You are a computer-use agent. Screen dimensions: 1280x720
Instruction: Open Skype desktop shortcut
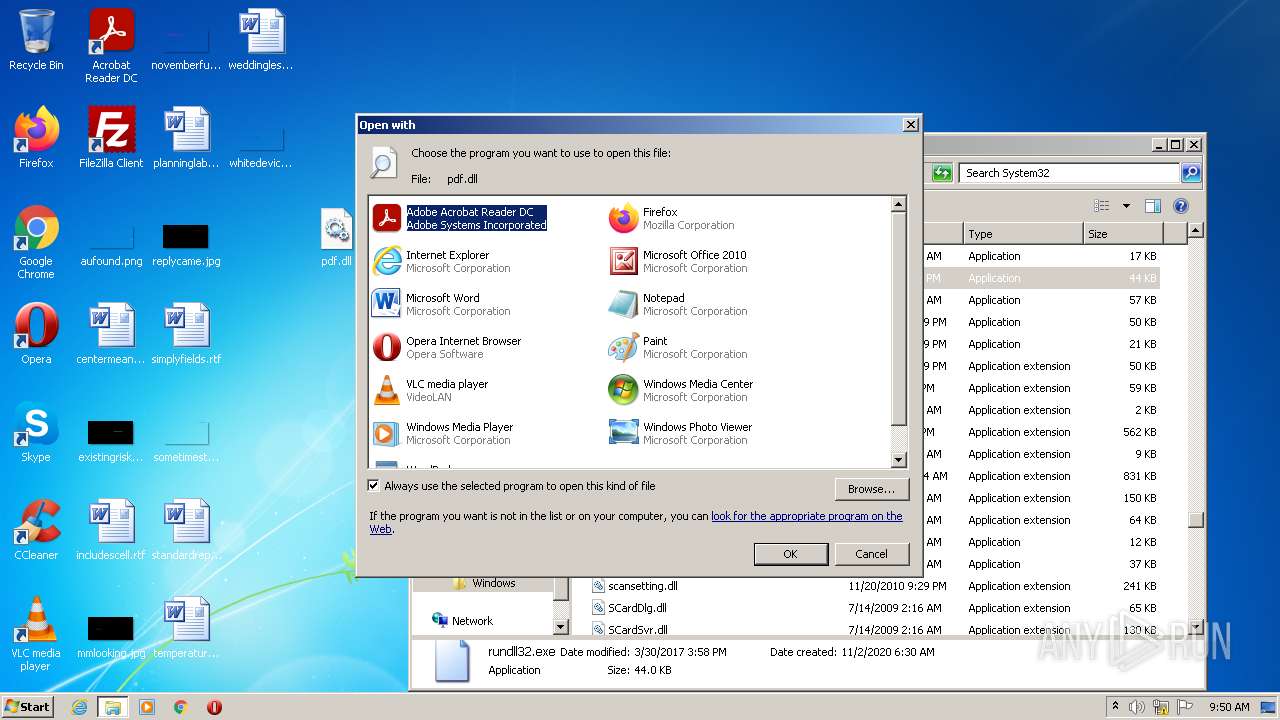[36, 432]
